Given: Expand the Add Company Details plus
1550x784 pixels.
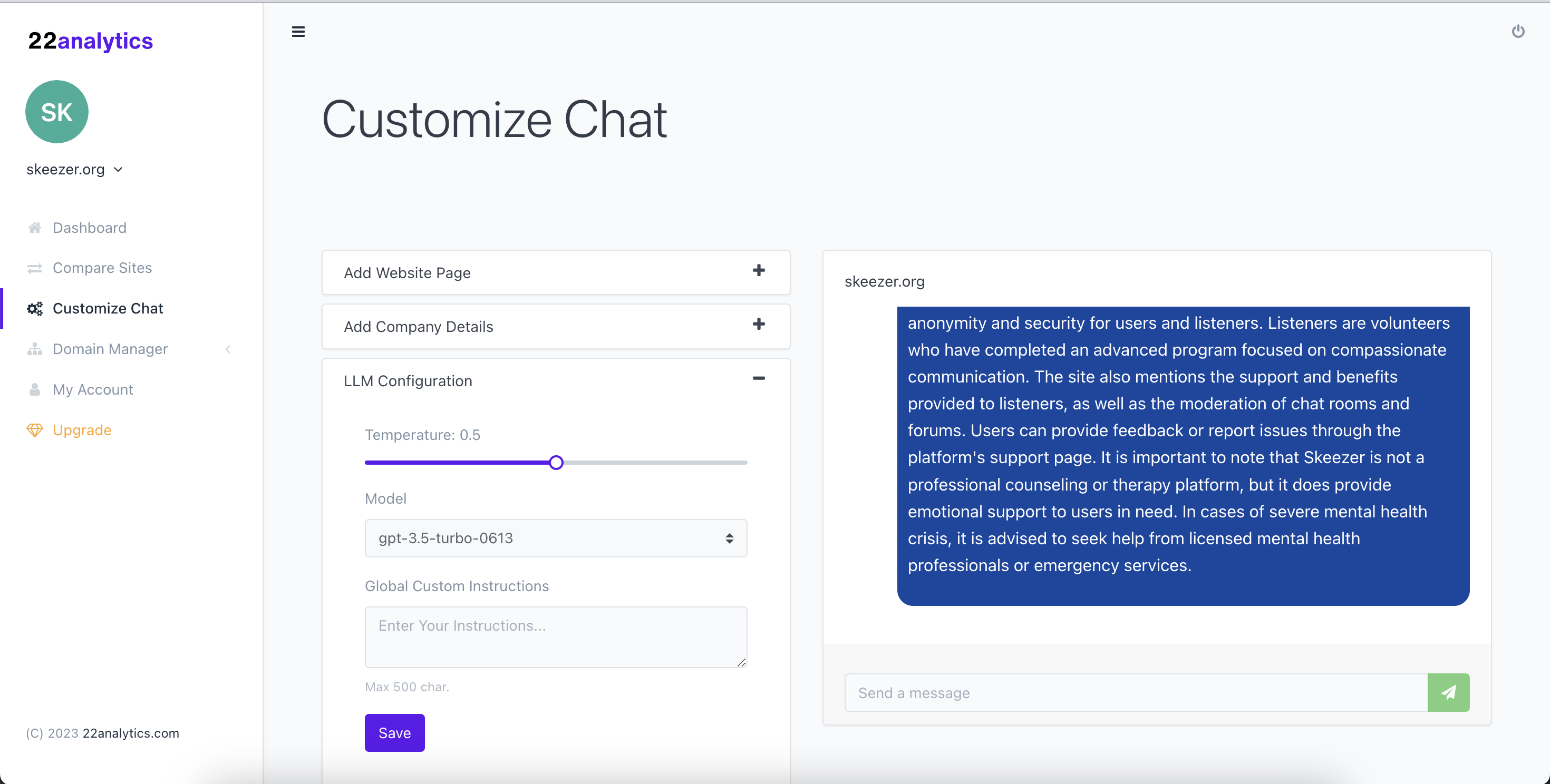Looking at the screenshot, I should point(758,325).
